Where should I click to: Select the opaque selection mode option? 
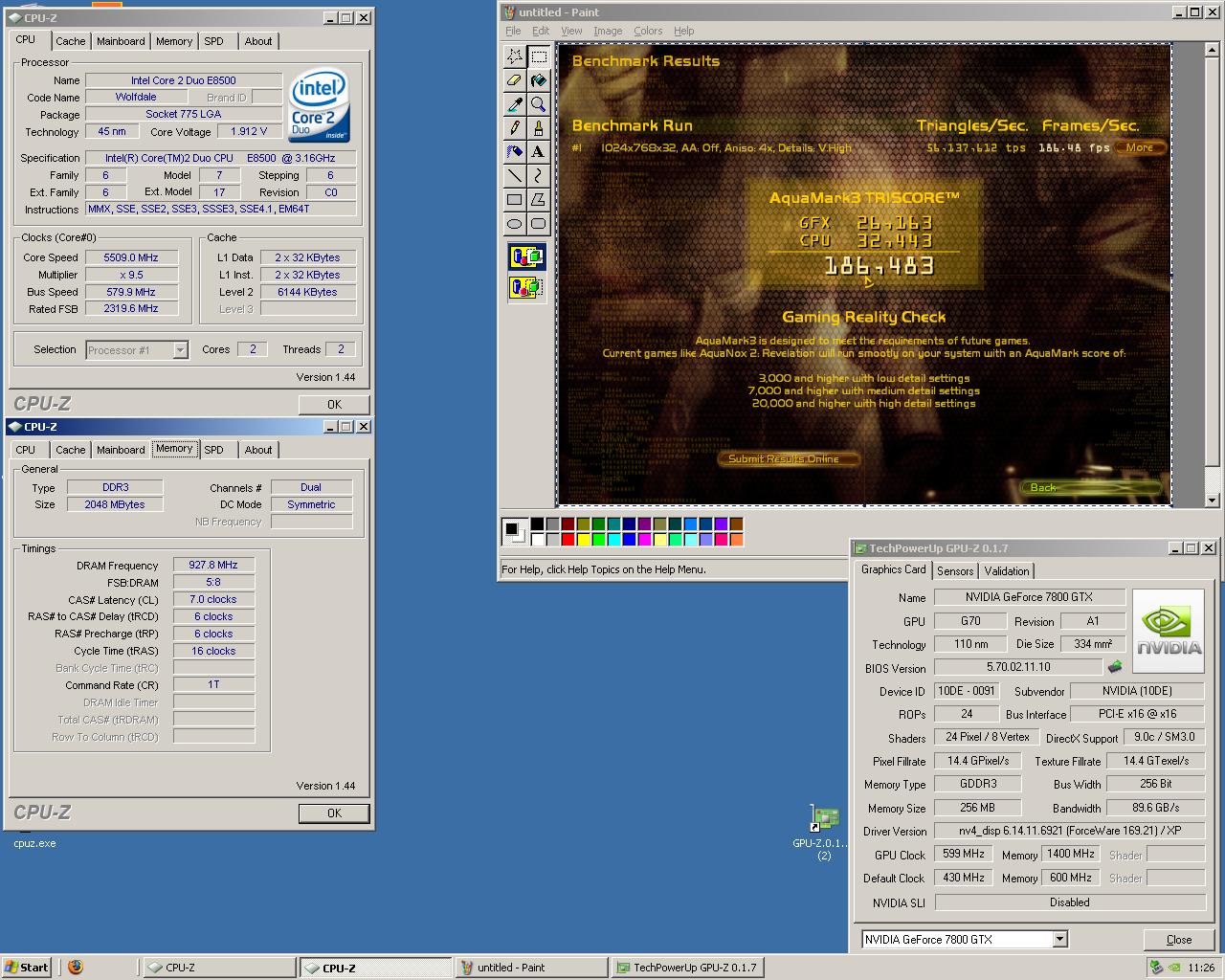click(x=526, y=256)
